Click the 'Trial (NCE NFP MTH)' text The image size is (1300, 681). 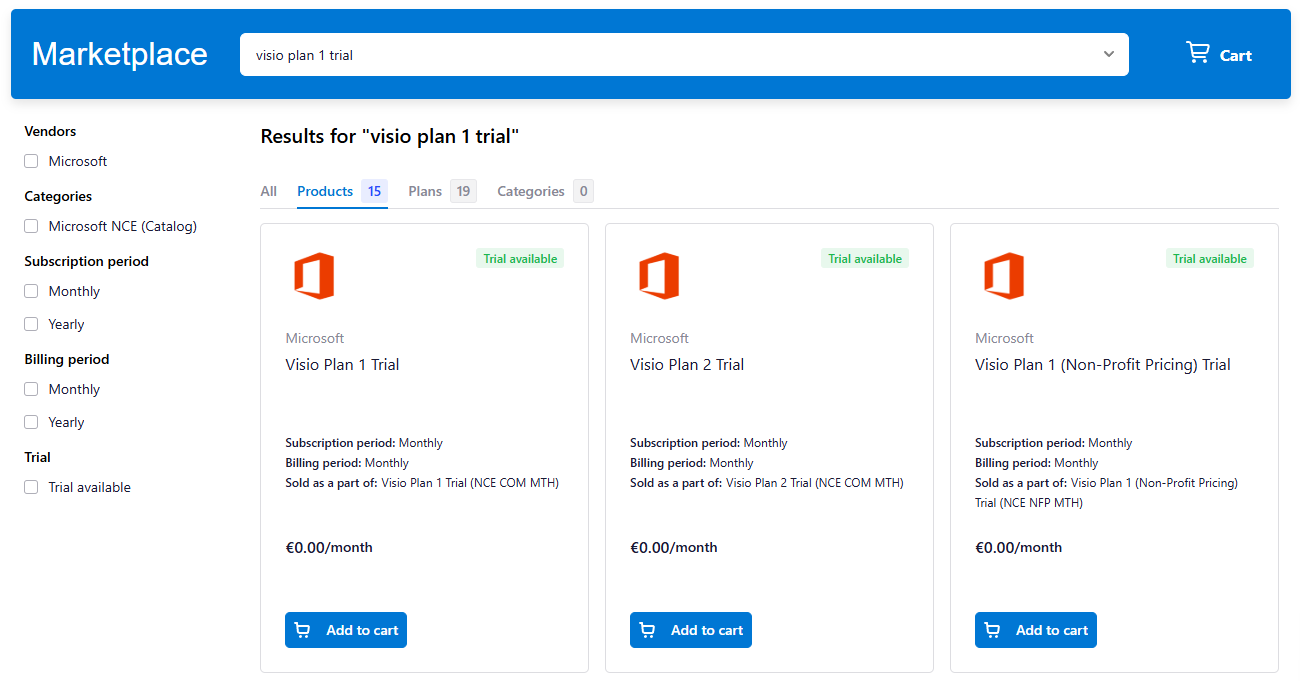coord(1029,503)
